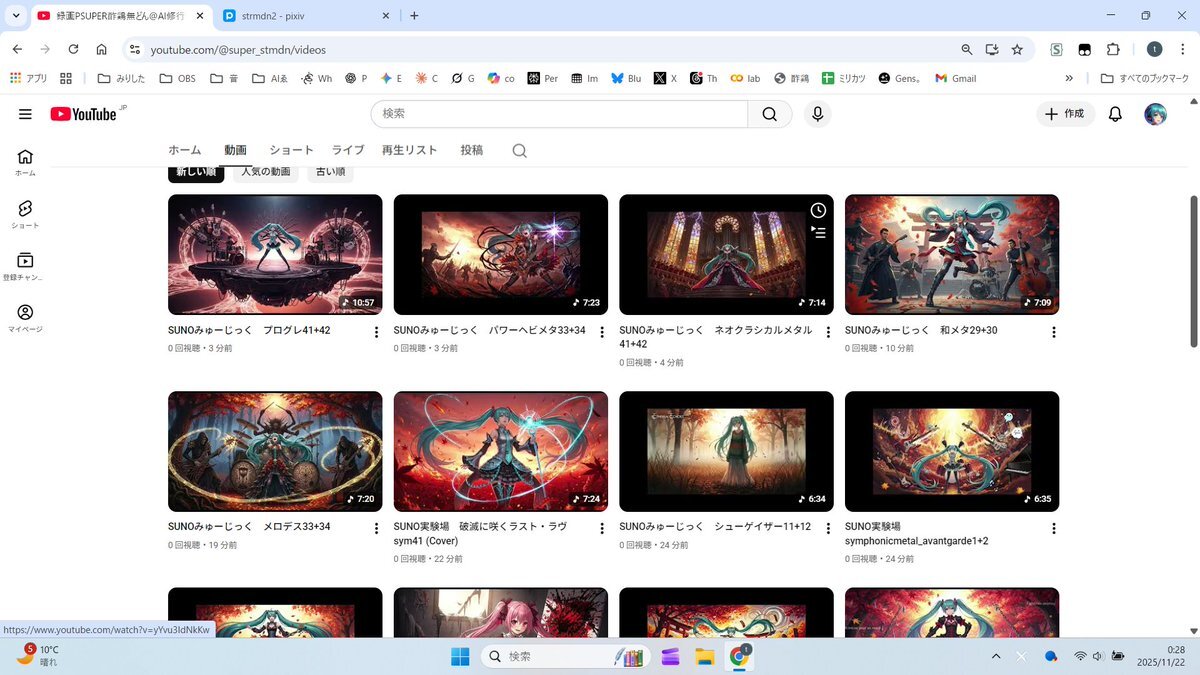The image size is (1200, 675).
Task: Click the magnifier search button beside search box
Action: (769, 114)
